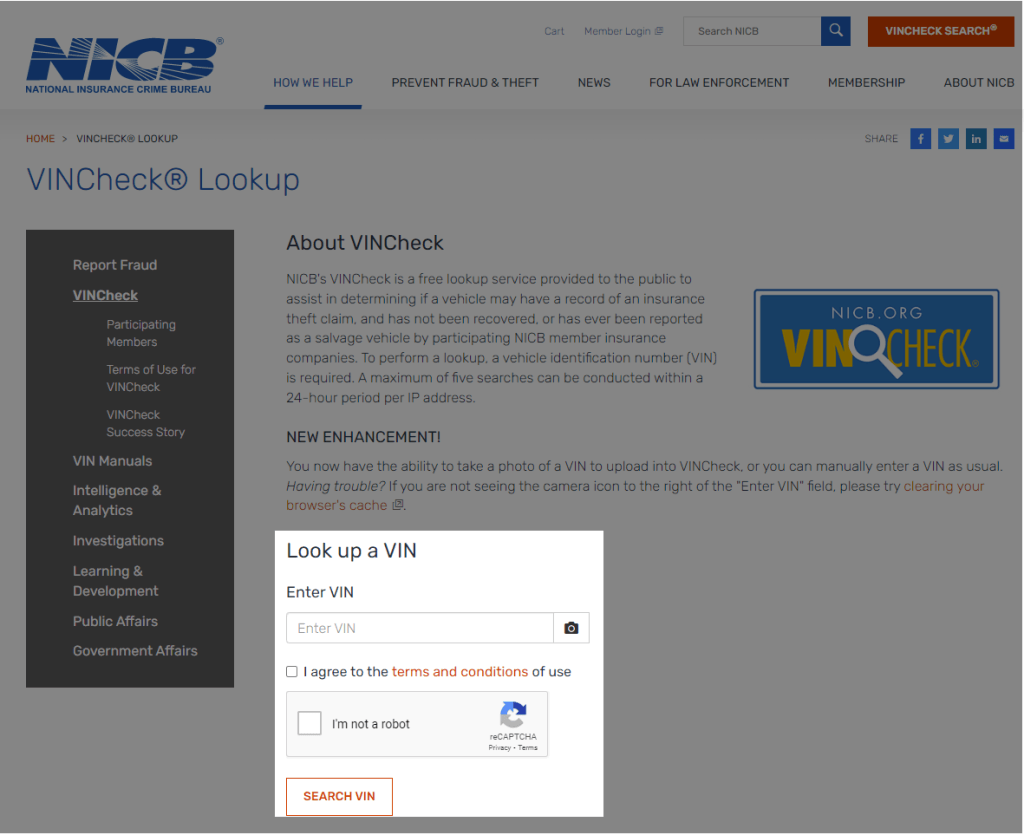This screenshot has height=835, width=1024.
Task: Open Prevent Fraud & Theft menu
Action: [x=465, y=83]
